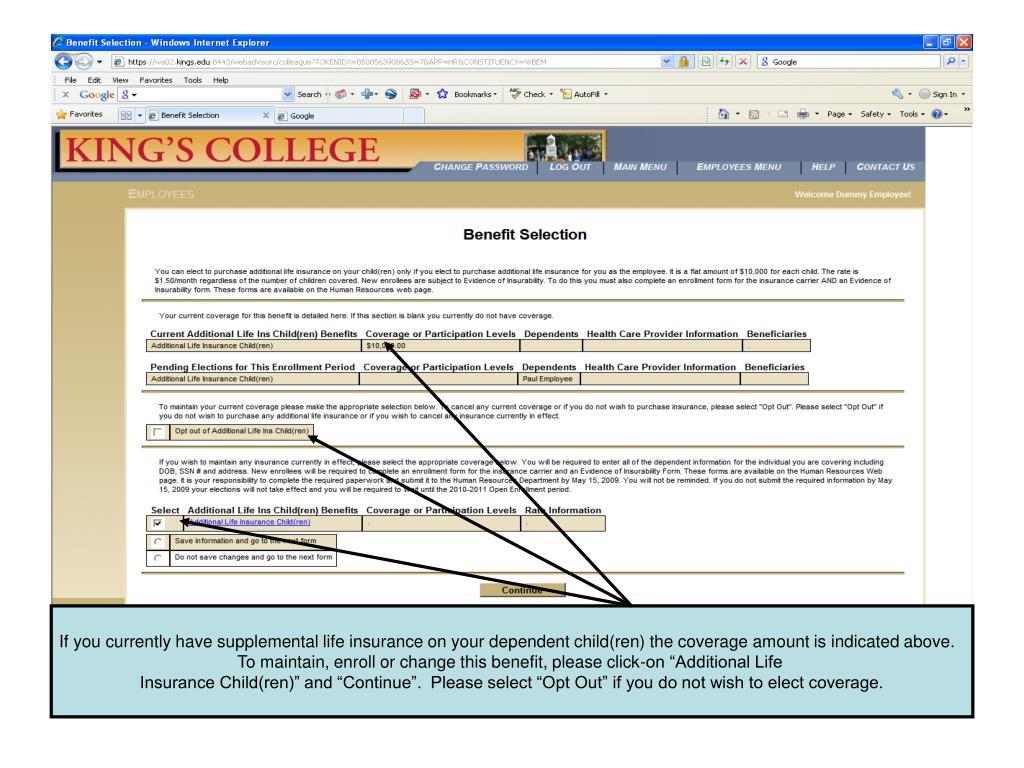Click the address bar URL field

tap(385, 62)
